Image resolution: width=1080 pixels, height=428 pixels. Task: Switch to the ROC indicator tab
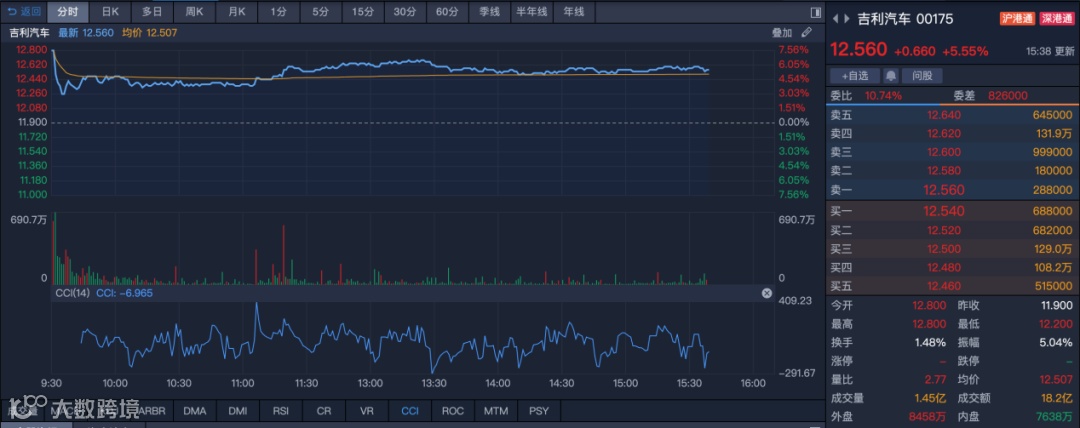point(453,411)
